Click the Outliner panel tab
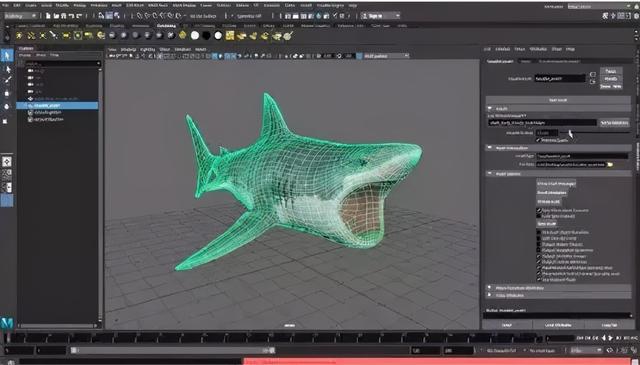 click(x=26, y=49)
